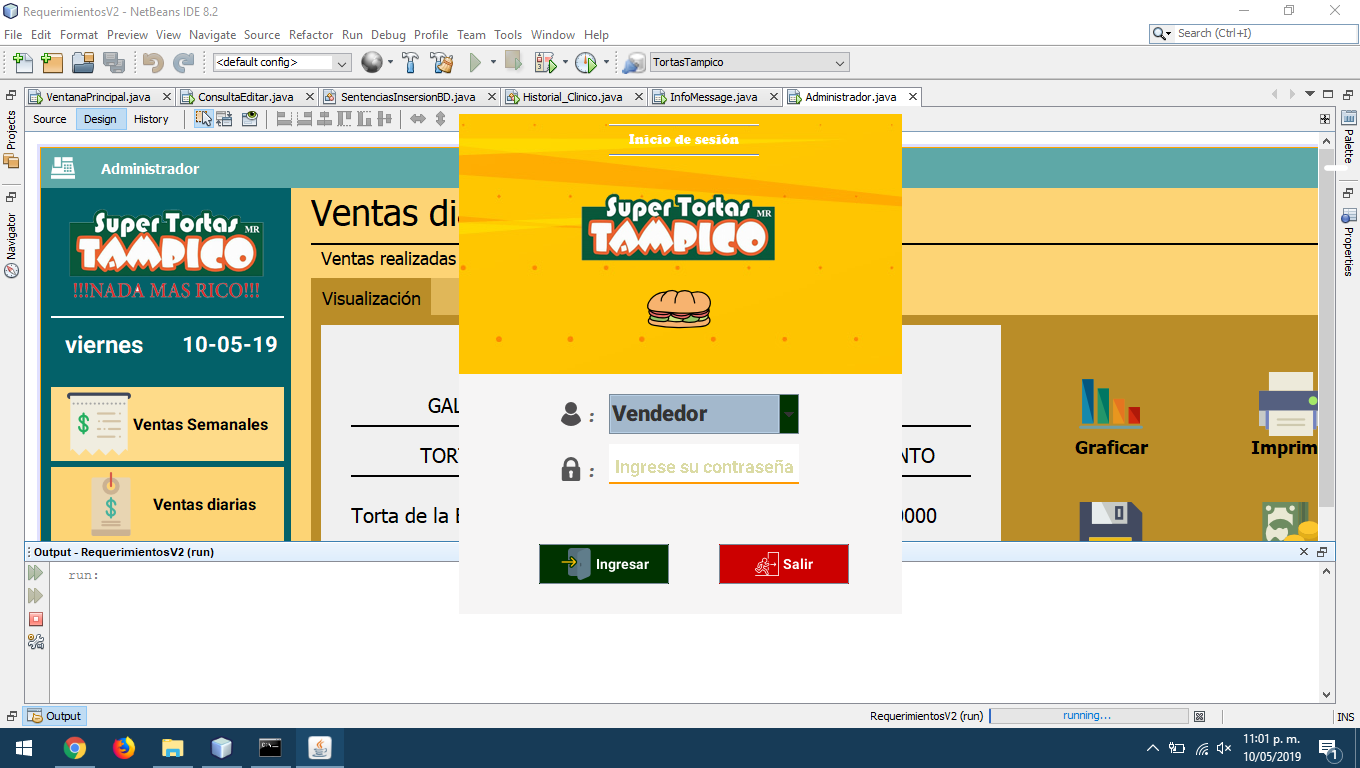Click the change vertical resizability arrow
The image size is (1360, 768).
(440, 119)
